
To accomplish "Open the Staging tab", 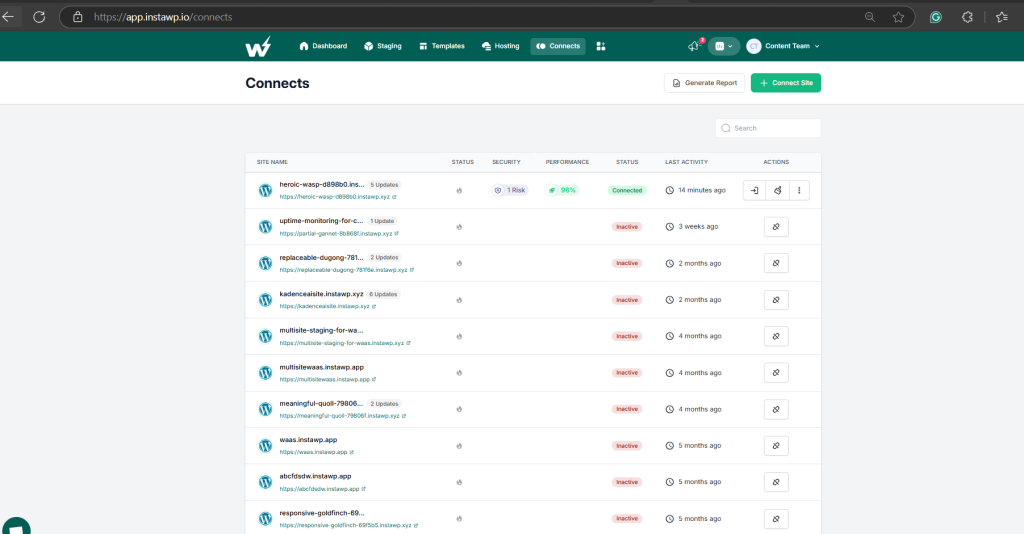I will click(x=383, y=46).
